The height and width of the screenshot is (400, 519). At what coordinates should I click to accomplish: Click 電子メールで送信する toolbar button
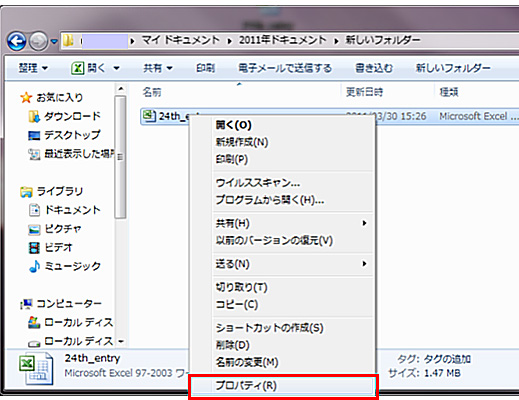[285, 68]
